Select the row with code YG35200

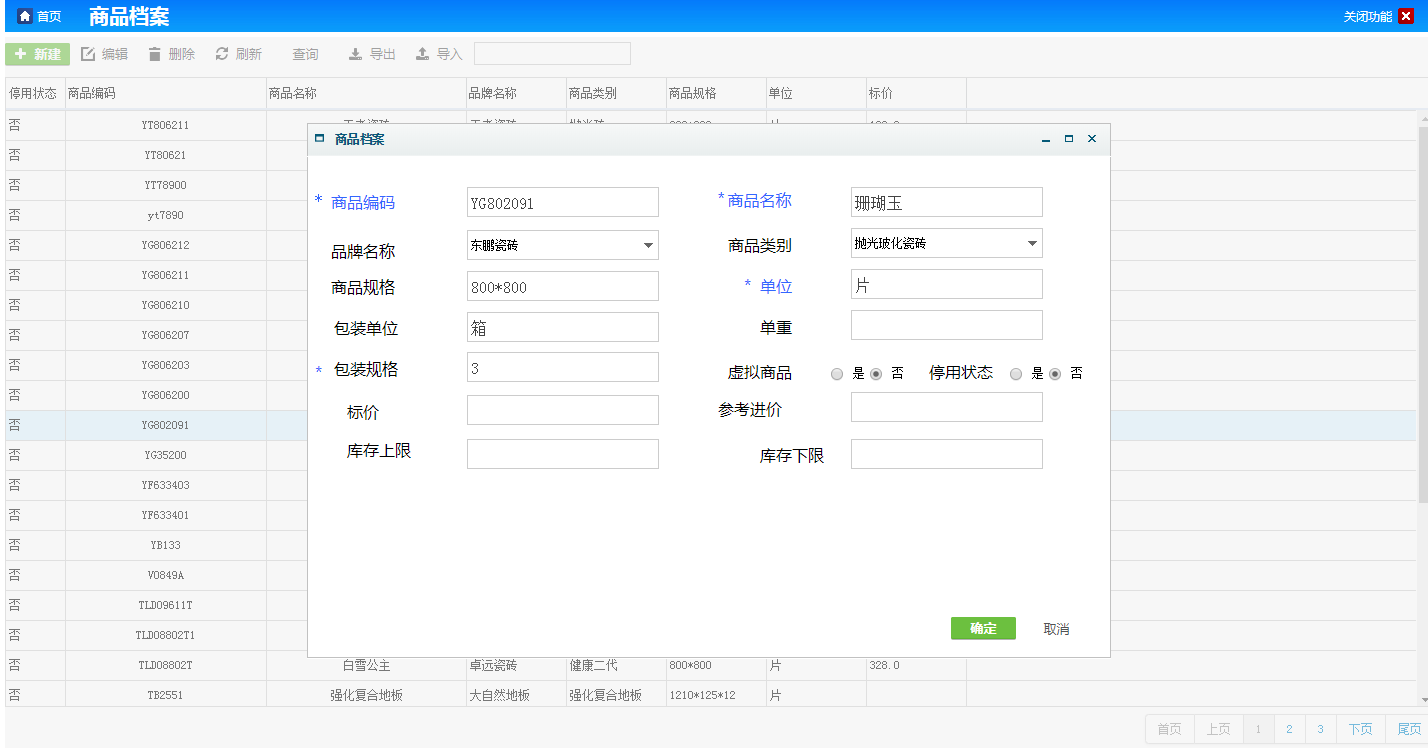tap(165, 455)
